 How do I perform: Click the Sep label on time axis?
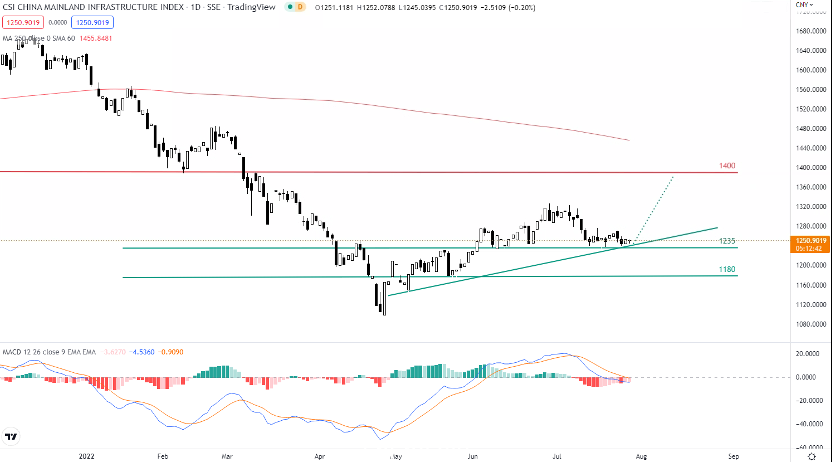[733, 456]
